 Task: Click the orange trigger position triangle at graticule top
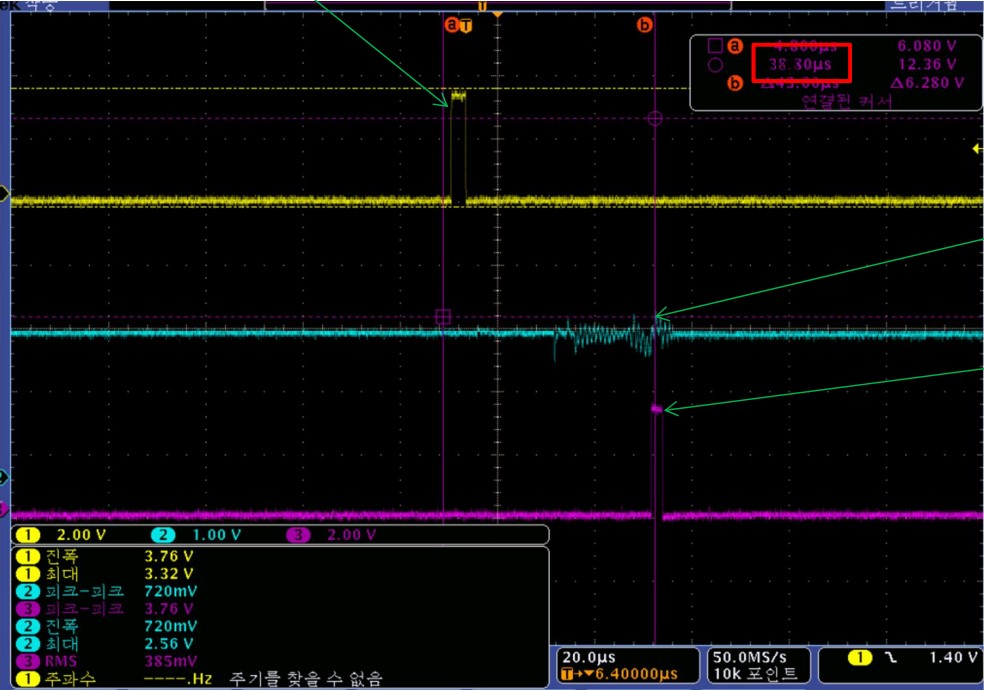(x=497, y=14)
